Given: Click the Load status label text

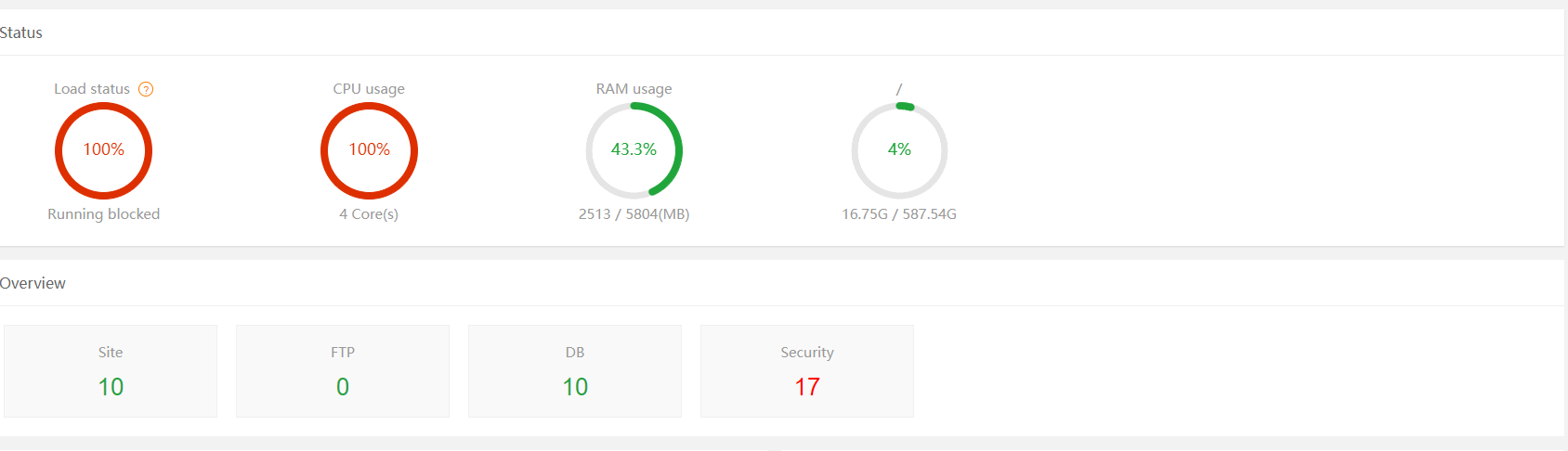Looking at the screenshot, I should point(92,89).
